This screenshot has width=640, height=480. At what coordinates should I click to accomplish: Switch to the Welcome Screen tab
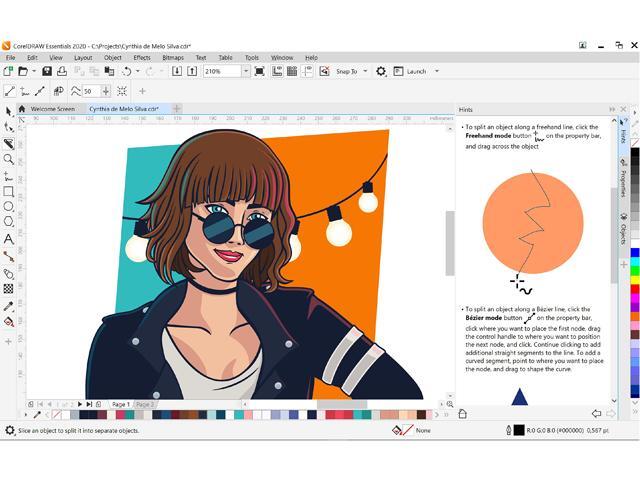point(53,109)
